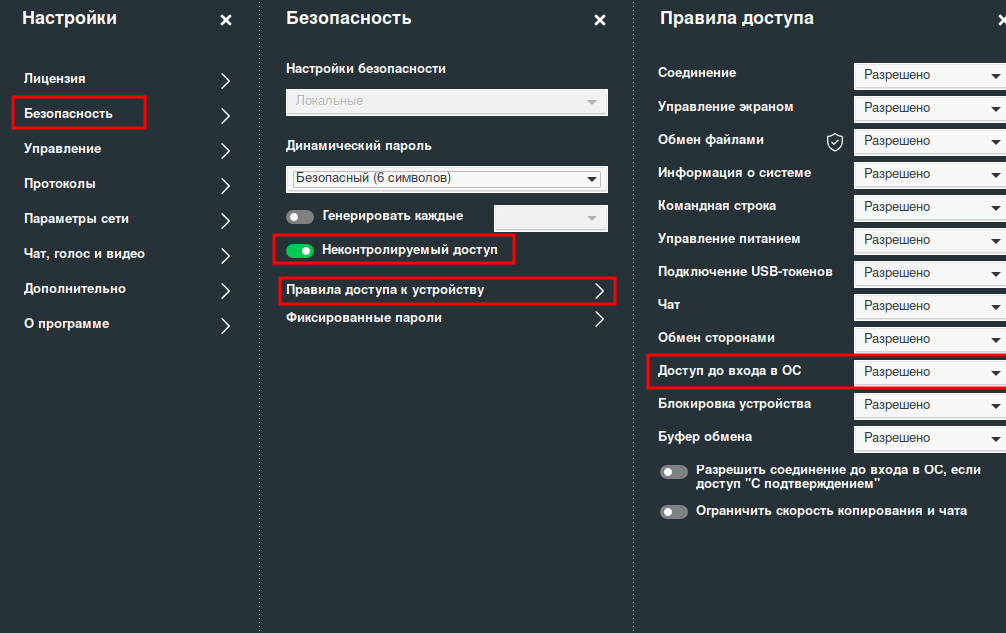This screenshot has width=1006, height=633.
Task: Close the Безопасность panel
Action: click(x=599, y=20)
